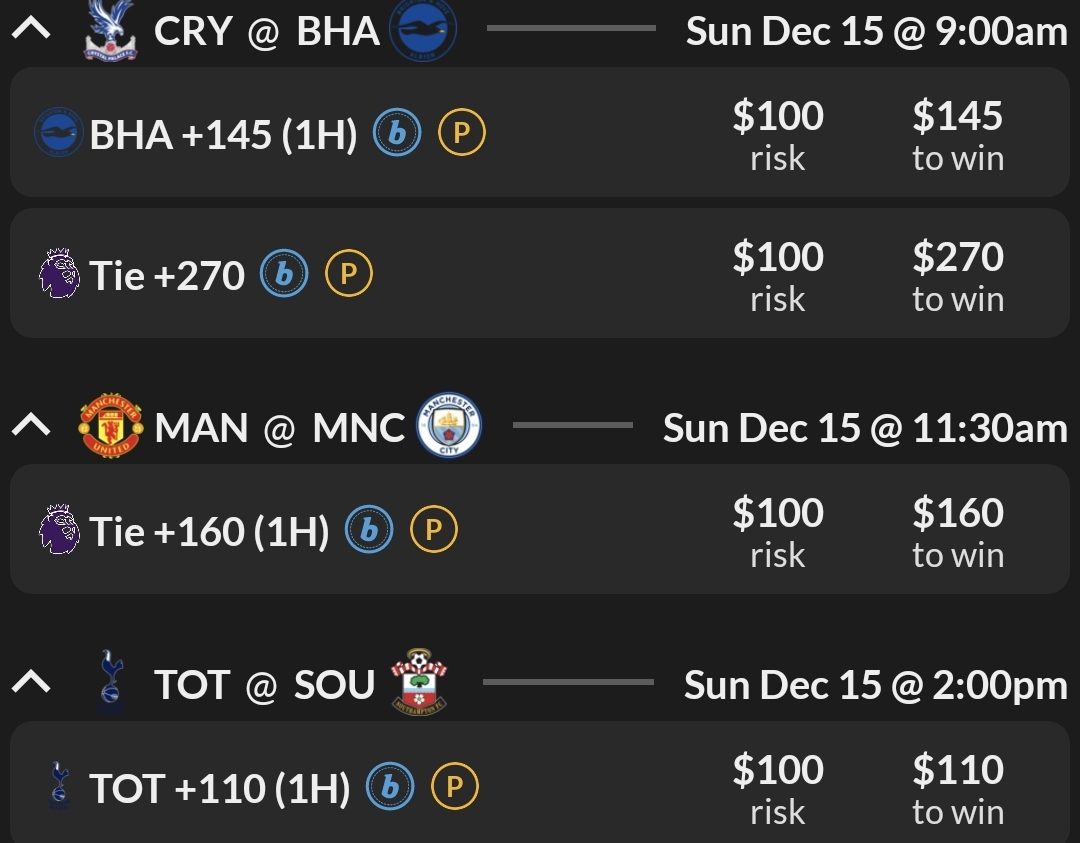The height and width of the screenshot is (843, 1080).
Task: Collapse the MAN @ MNC game section
Action: (x=31, y=426)
